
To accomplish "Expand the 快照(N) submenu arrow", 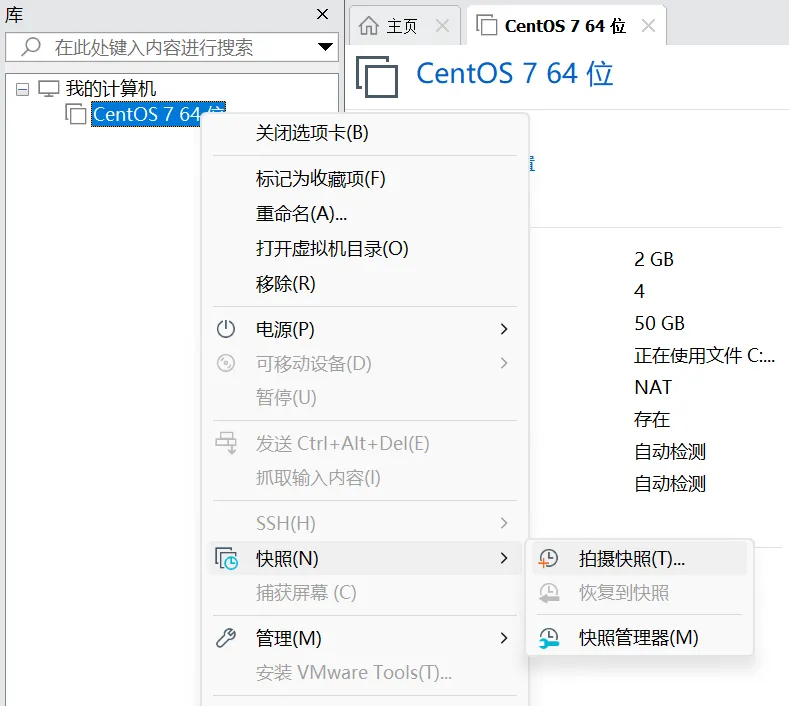I will coord(504,558).
